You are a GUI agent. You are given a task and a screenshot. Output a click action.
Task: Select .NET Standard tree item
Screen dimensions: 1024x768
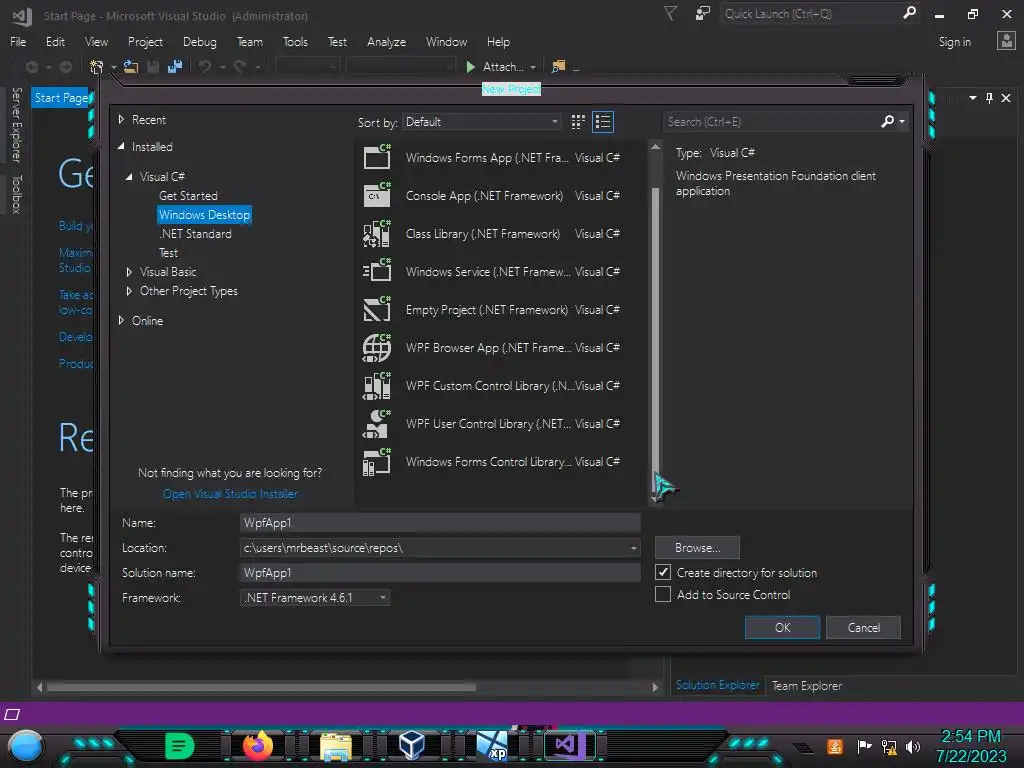pyautogui.click(x=195, y=234)
